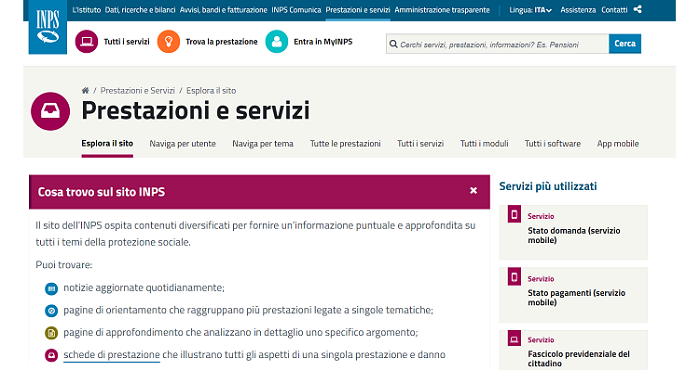Click Entra in MyINPS text link
Screen dimensions: 700x370
323,42
